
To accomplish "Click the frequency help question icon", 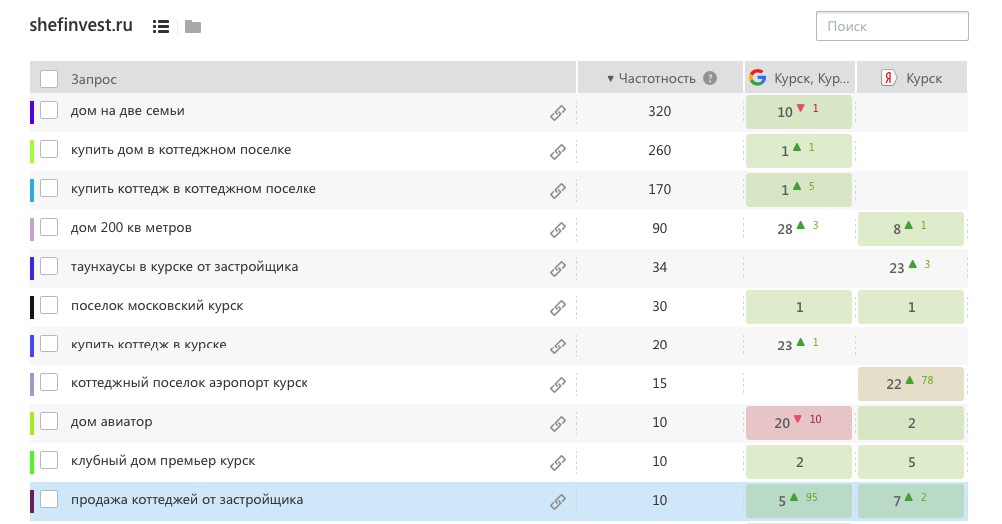I will coord(710,78).
